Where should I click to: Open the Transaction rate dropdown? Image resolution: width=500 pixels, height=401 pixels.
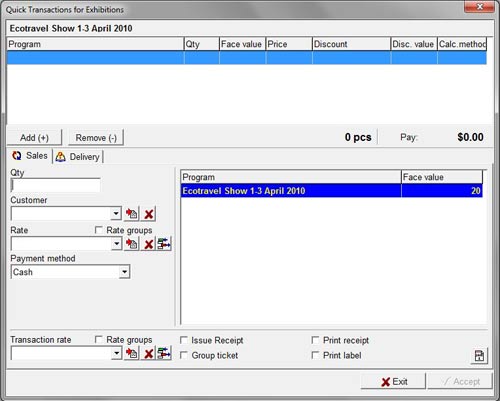click(116, 353)
